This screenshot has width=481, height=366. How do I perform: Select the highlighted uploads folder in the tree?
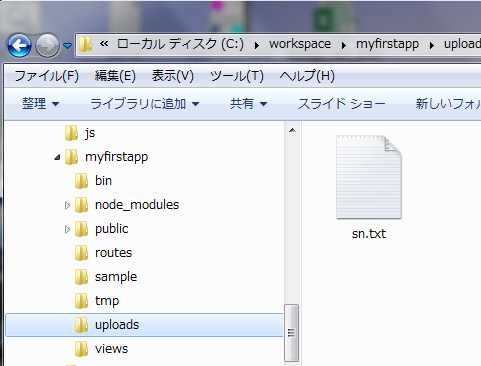[144, 325]
